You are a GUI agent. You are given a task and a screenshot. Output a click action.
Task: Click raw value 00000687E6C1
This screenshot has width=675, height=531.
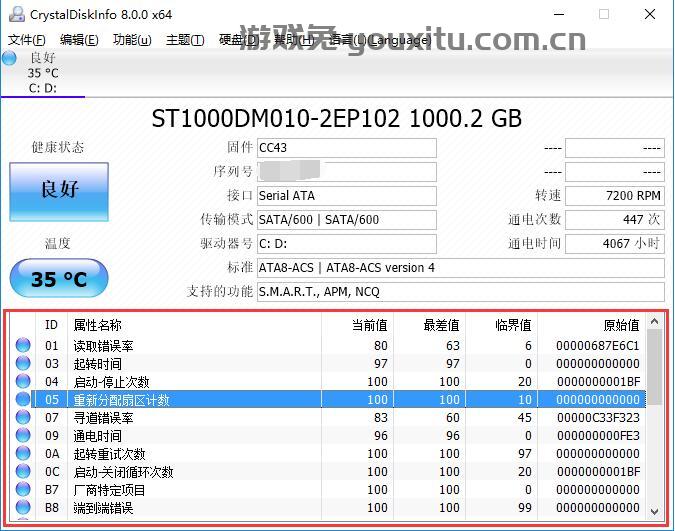[x=598, y=345]
